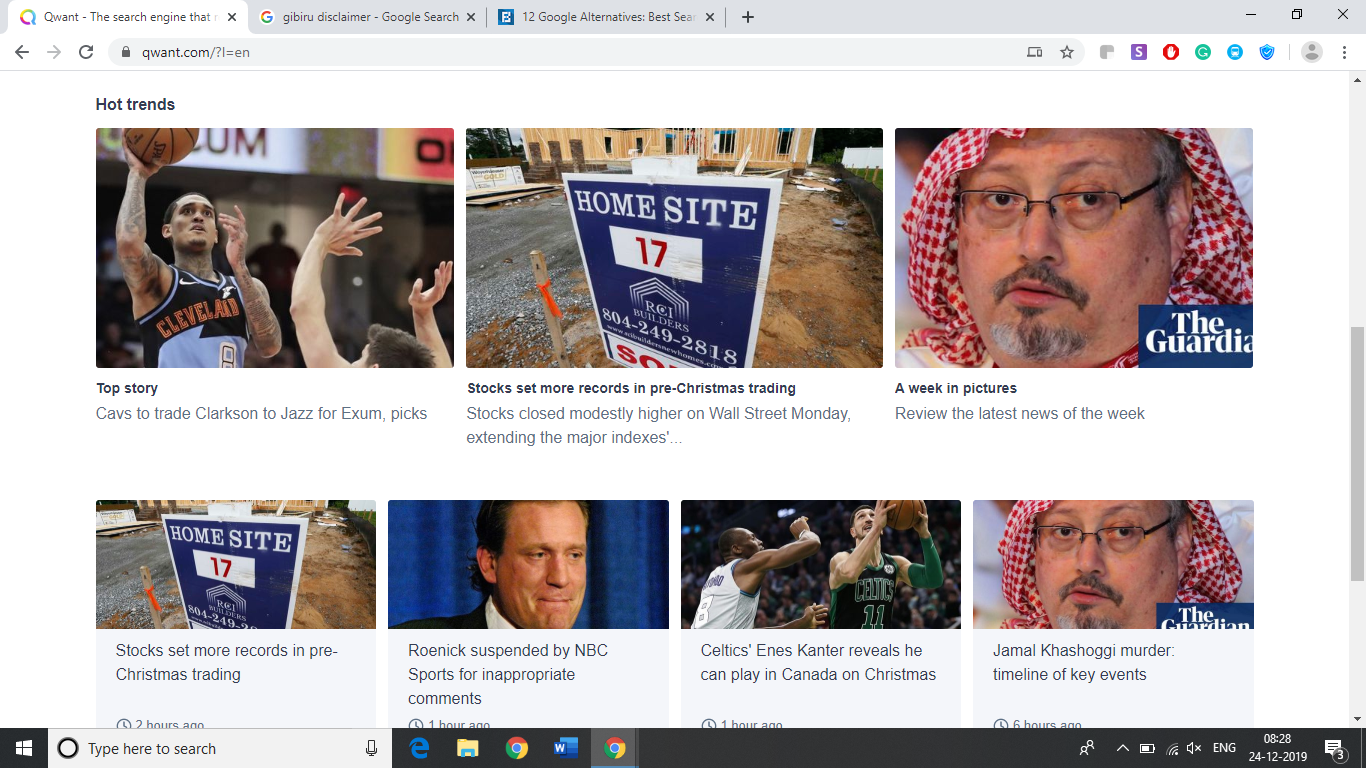Open the Wi-Fi network tray icon
Viewport: 1366px width, 768px height.
tap(1171, 748)
